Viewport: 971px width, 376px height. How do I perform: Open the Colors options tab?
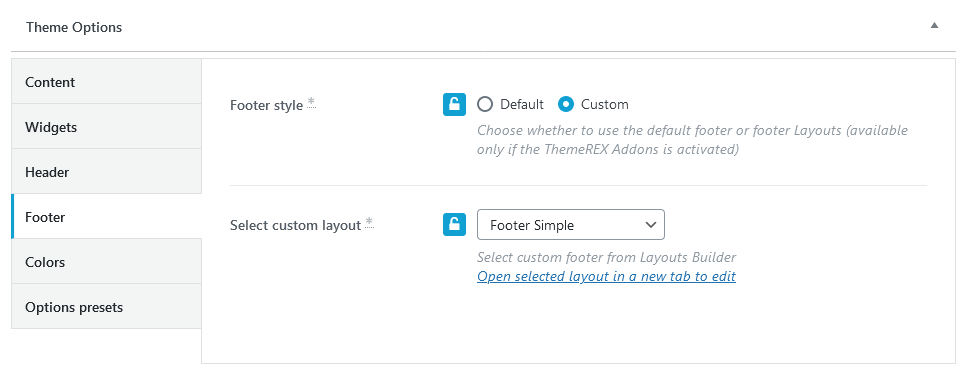point(107,262)
